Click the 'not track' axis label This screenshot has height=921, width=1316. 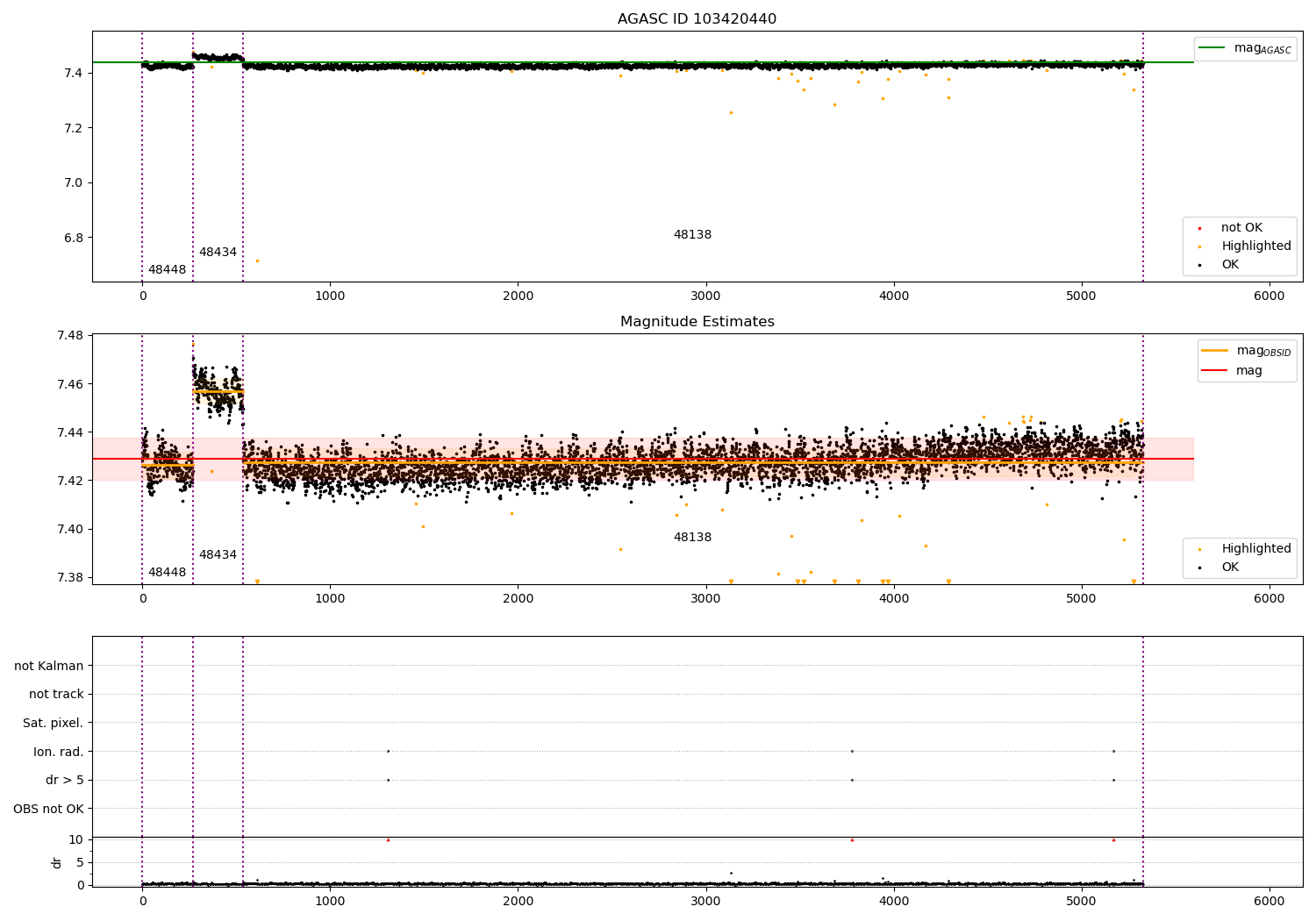point(56,695)
